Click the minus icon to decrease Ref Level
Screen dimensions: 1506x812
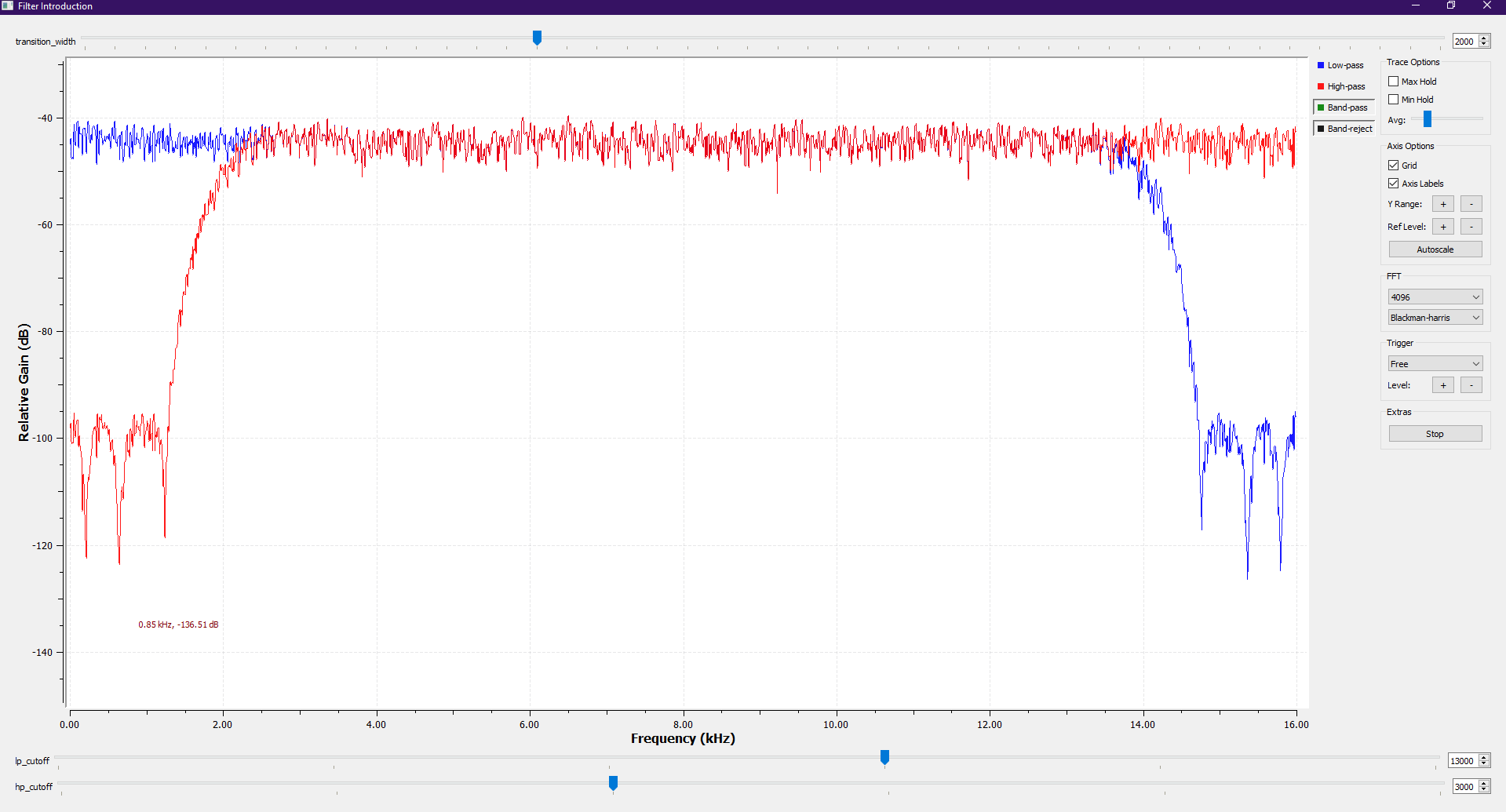(1471, 226)
